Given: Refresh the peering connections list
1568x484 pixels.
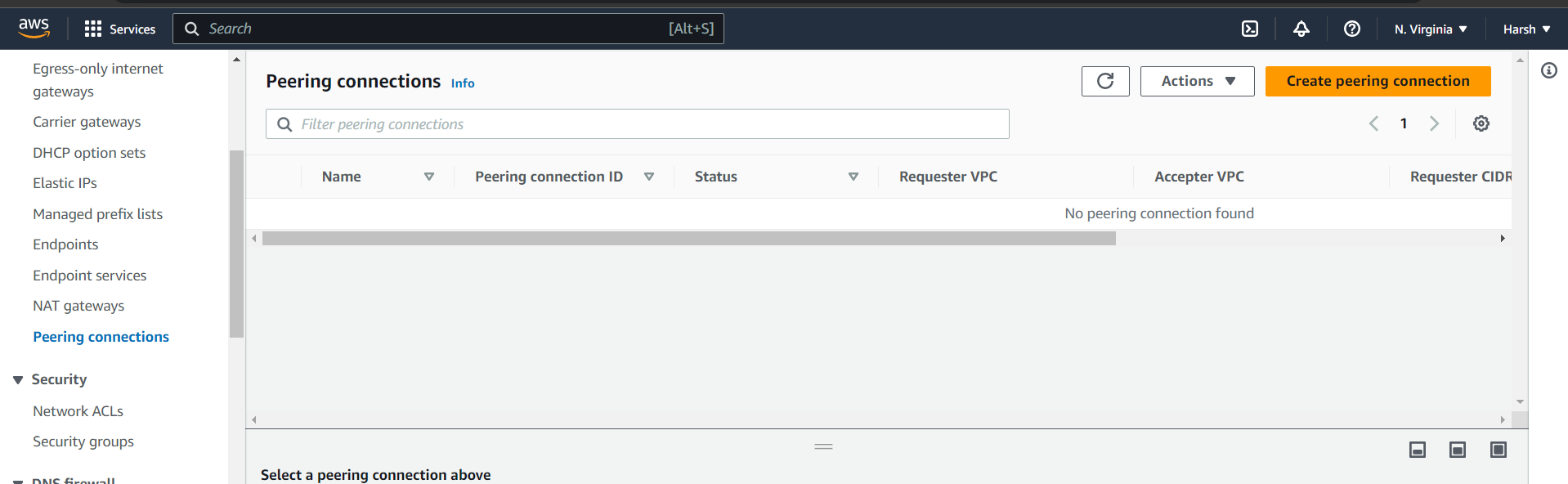Looking at the screenshot, I should pyautogui.click(x=1105, y=81).
